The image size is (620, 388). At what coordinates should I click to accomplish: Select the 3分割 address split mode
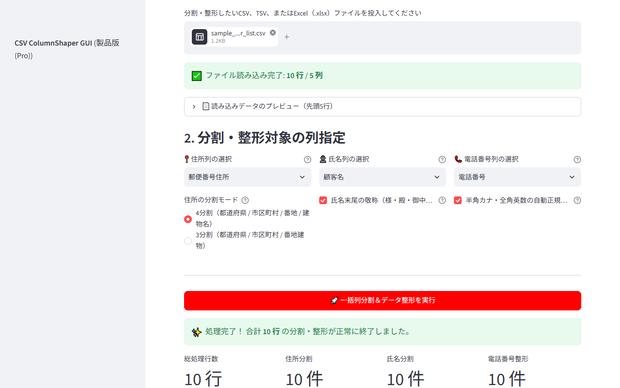[x=188, y=241]
